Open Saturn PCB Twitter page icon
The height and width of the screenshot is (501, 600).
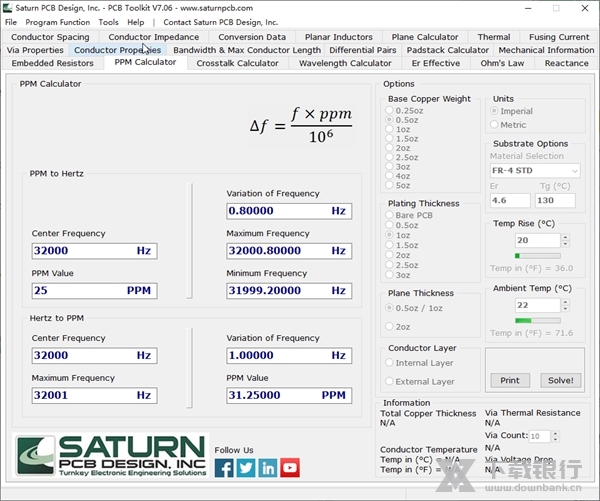[246, 468]
